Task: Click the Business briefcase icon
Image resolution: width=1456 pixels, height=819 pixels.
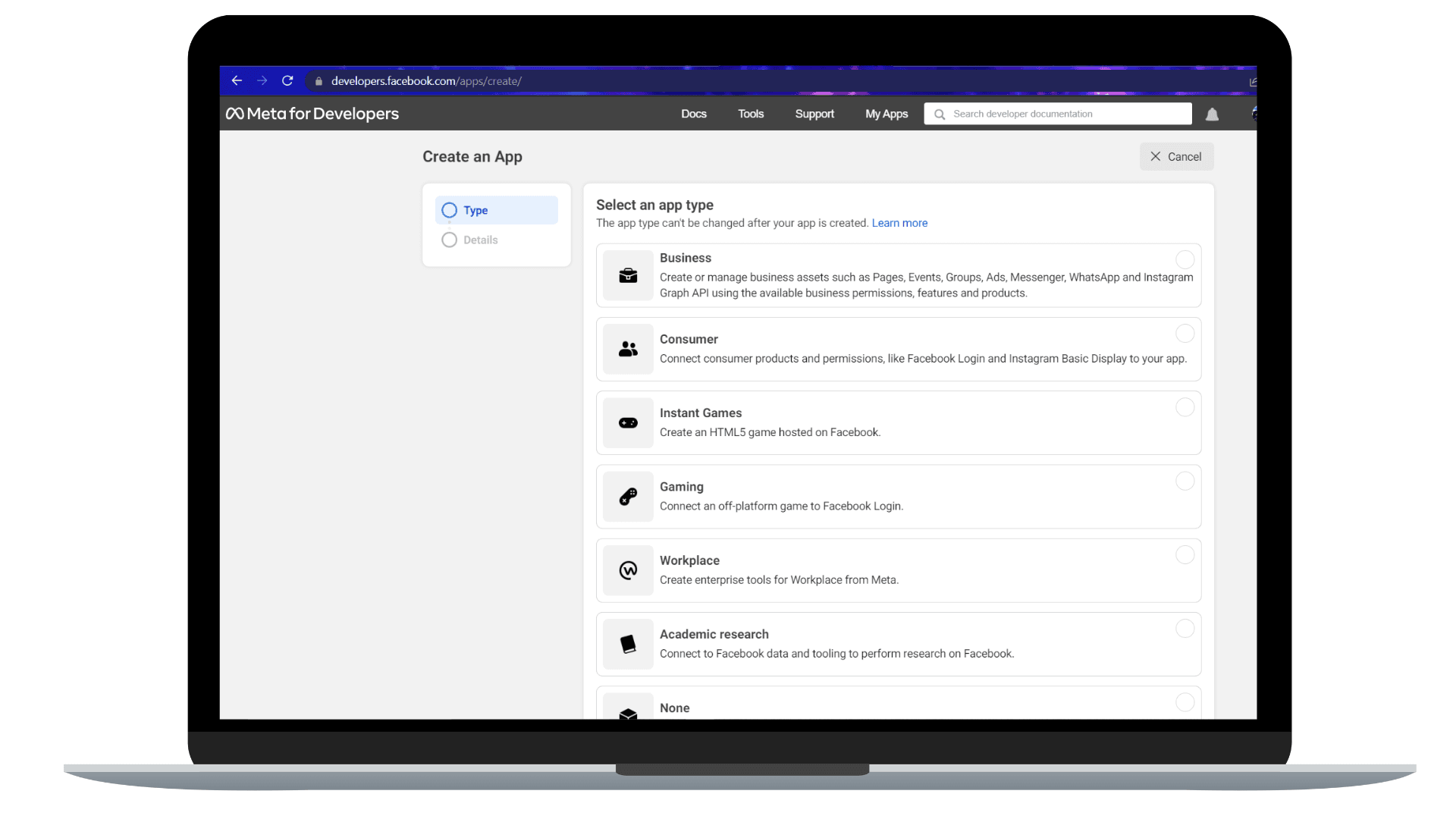Action: click(x=628, y=275)
